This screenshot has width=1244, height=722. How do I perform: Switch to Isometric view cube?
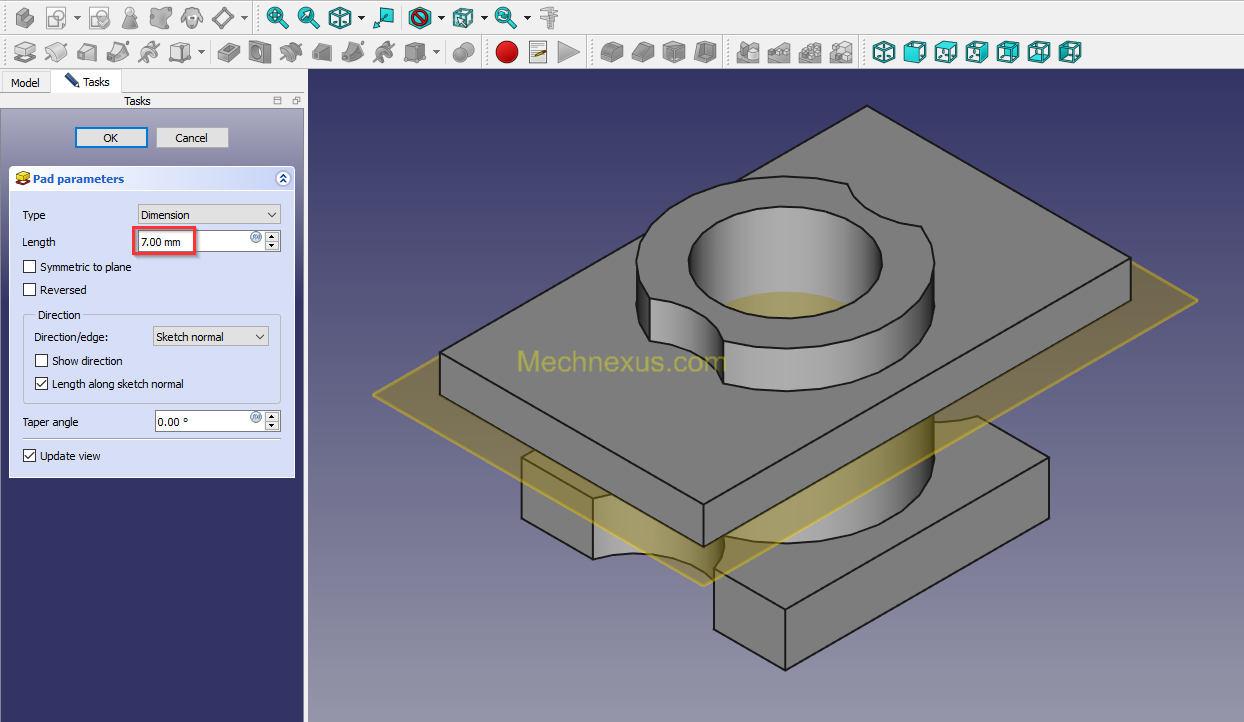tap(884, 51)
